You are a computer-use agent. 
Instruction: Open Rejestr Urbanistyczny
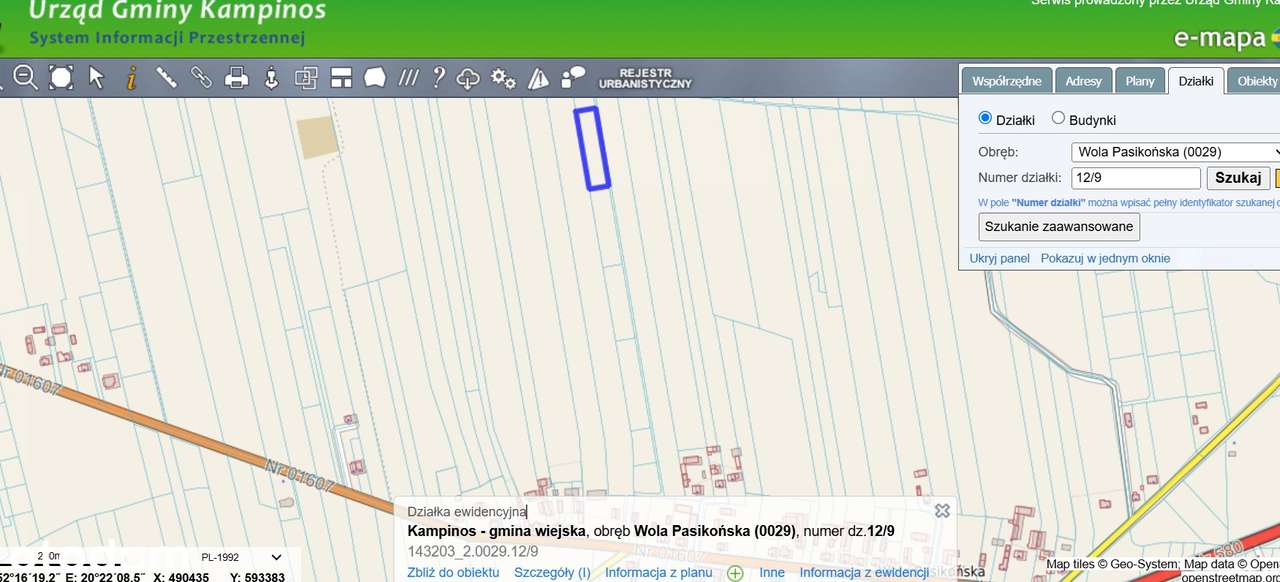pyautogui.click(x=645, y=78)
